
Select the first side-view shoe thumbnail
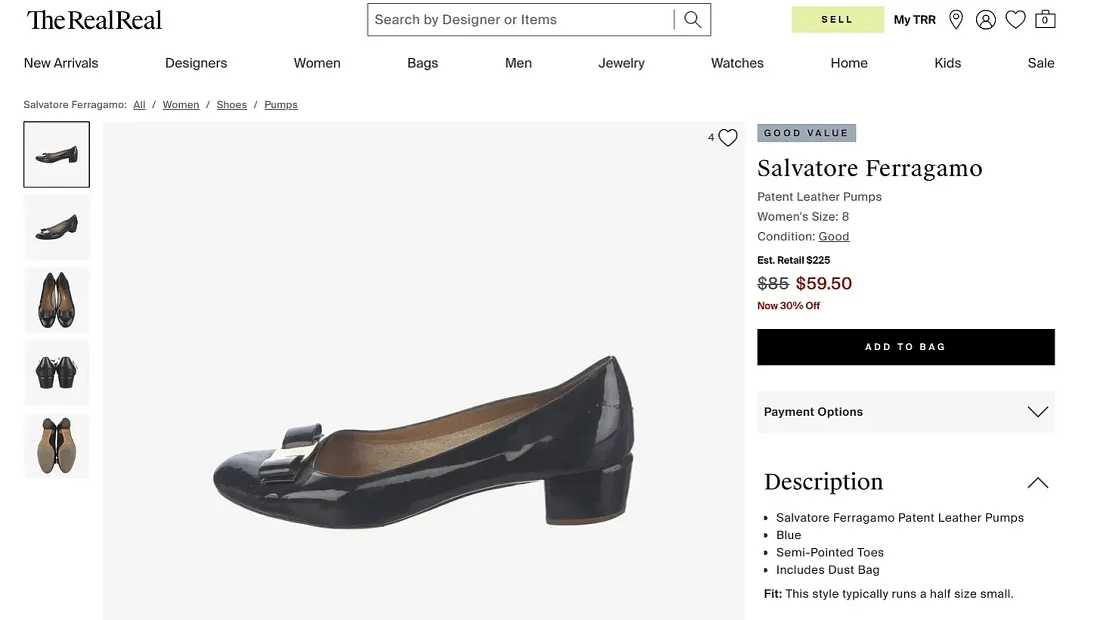click(x=57, y=154)
